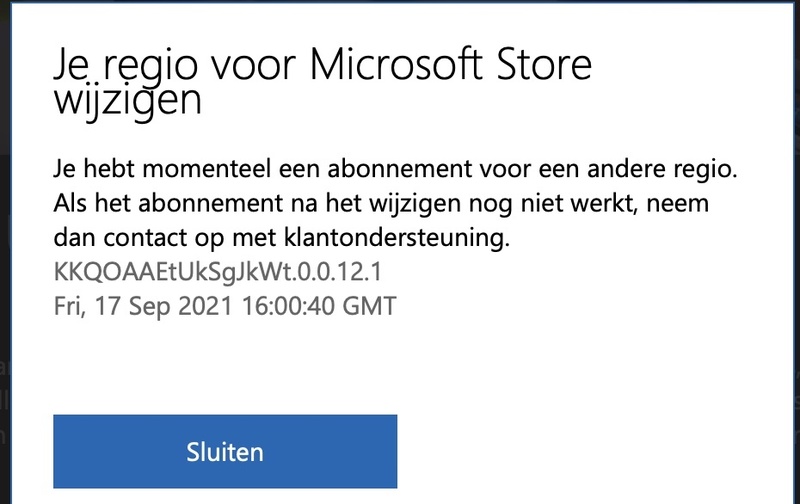
Task: Click the word 'Je' starting the heading
Action: (71, 66)
